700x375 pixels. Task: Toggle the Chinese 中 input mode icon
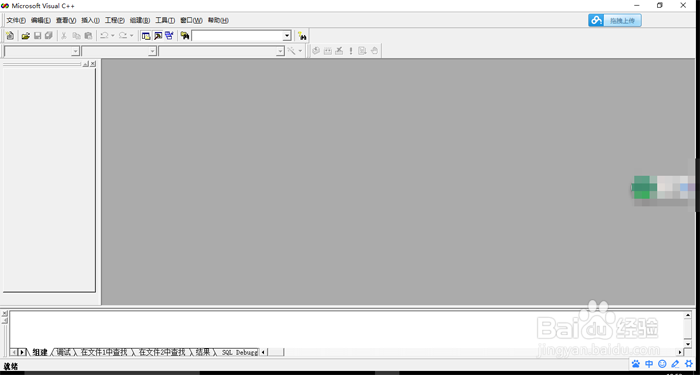649,364
